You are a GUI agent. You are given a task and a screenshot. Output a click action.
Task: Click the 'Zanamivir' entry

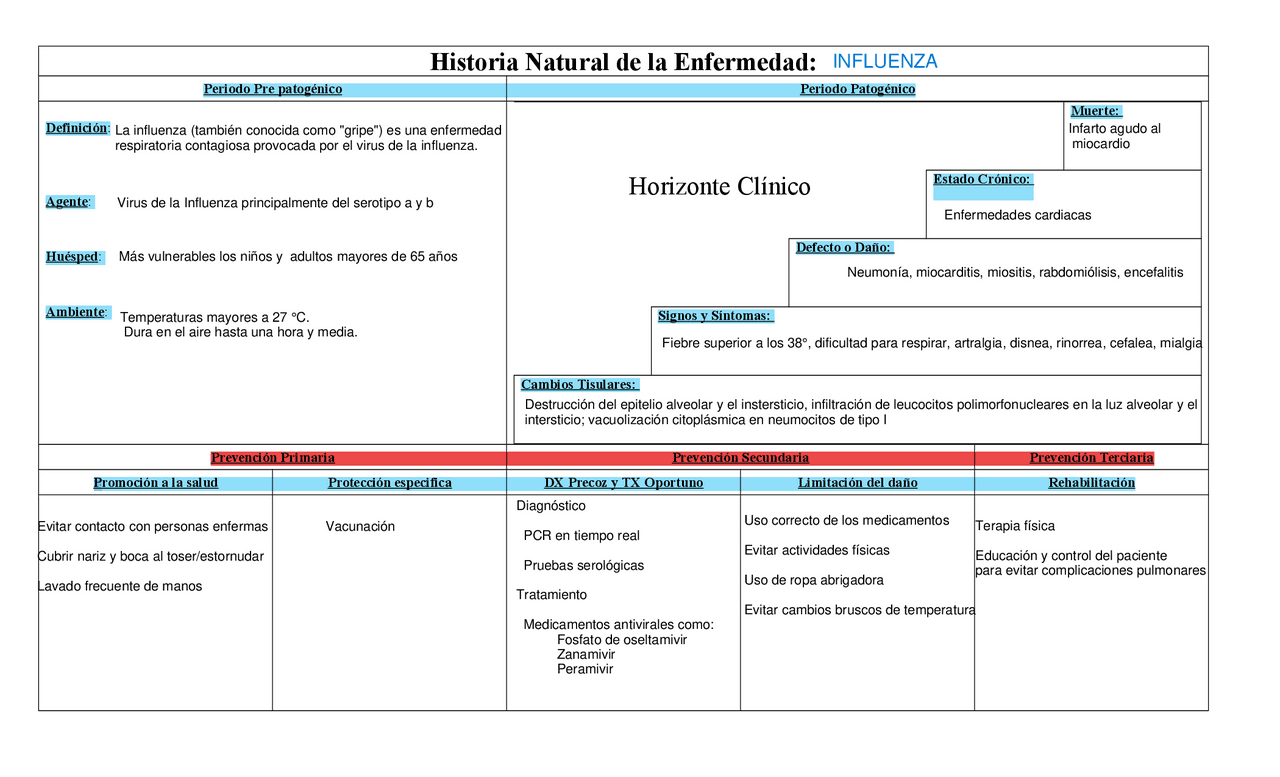click(x=586, y=655)
